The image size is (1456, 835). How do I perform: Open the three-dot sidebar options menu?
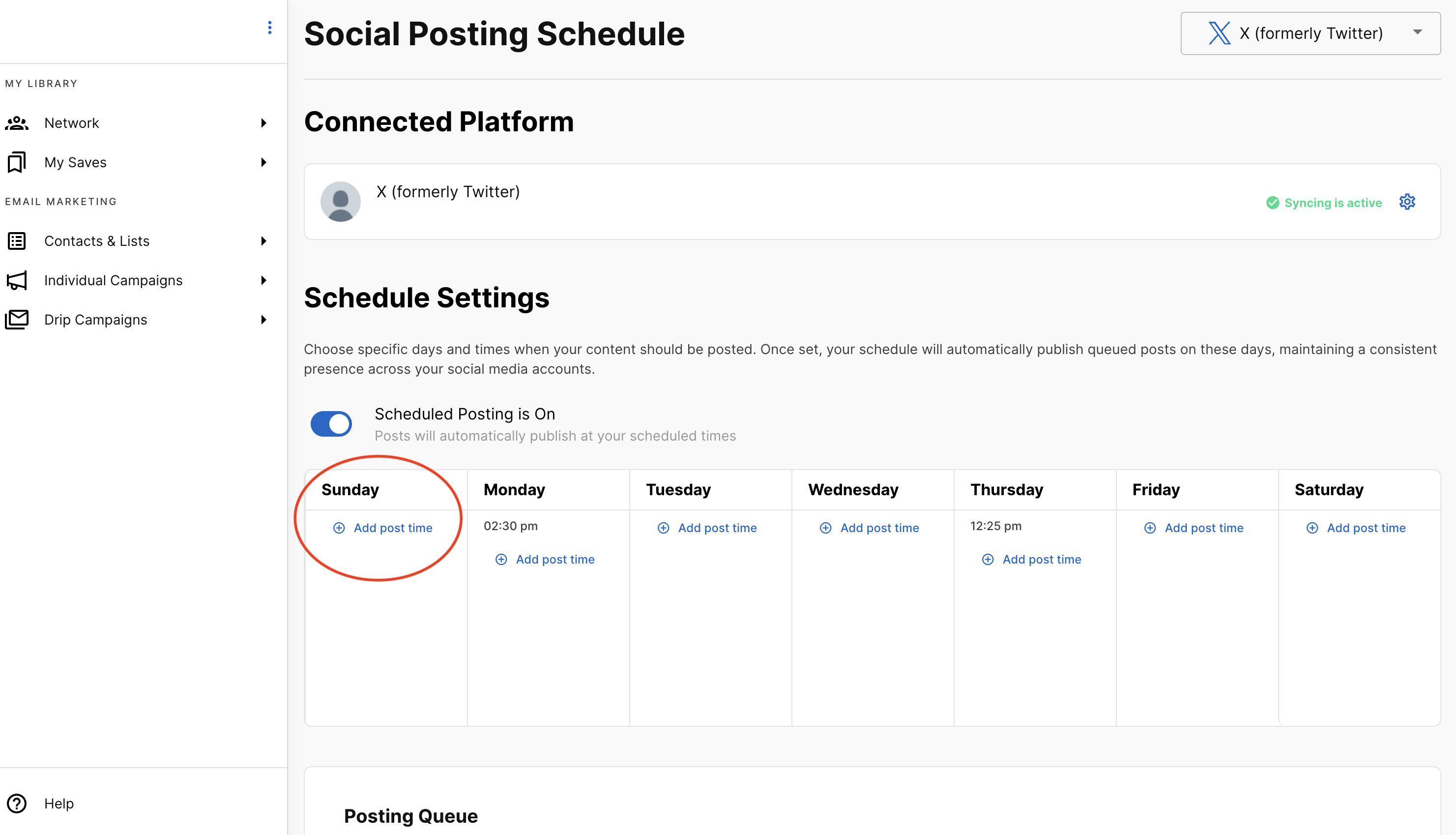tap(269, 28)
